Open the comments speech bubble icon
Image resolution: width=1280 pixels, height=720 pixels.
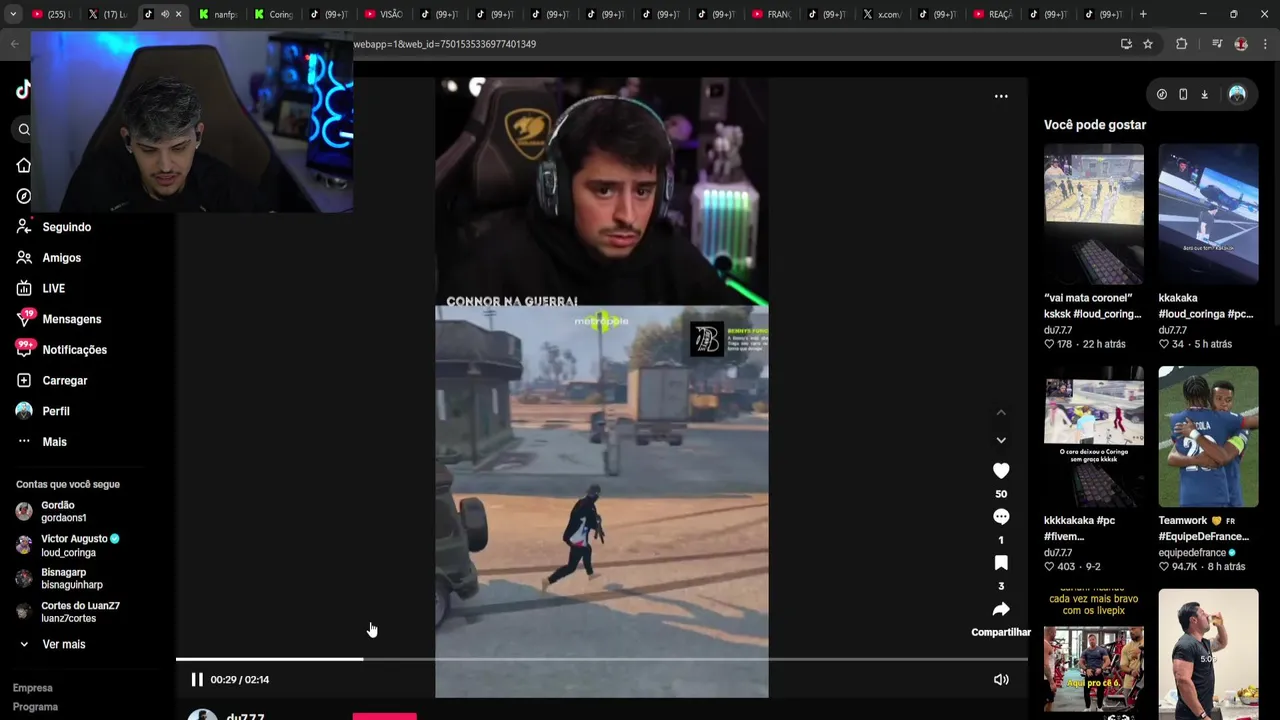tap(1001, 517)
